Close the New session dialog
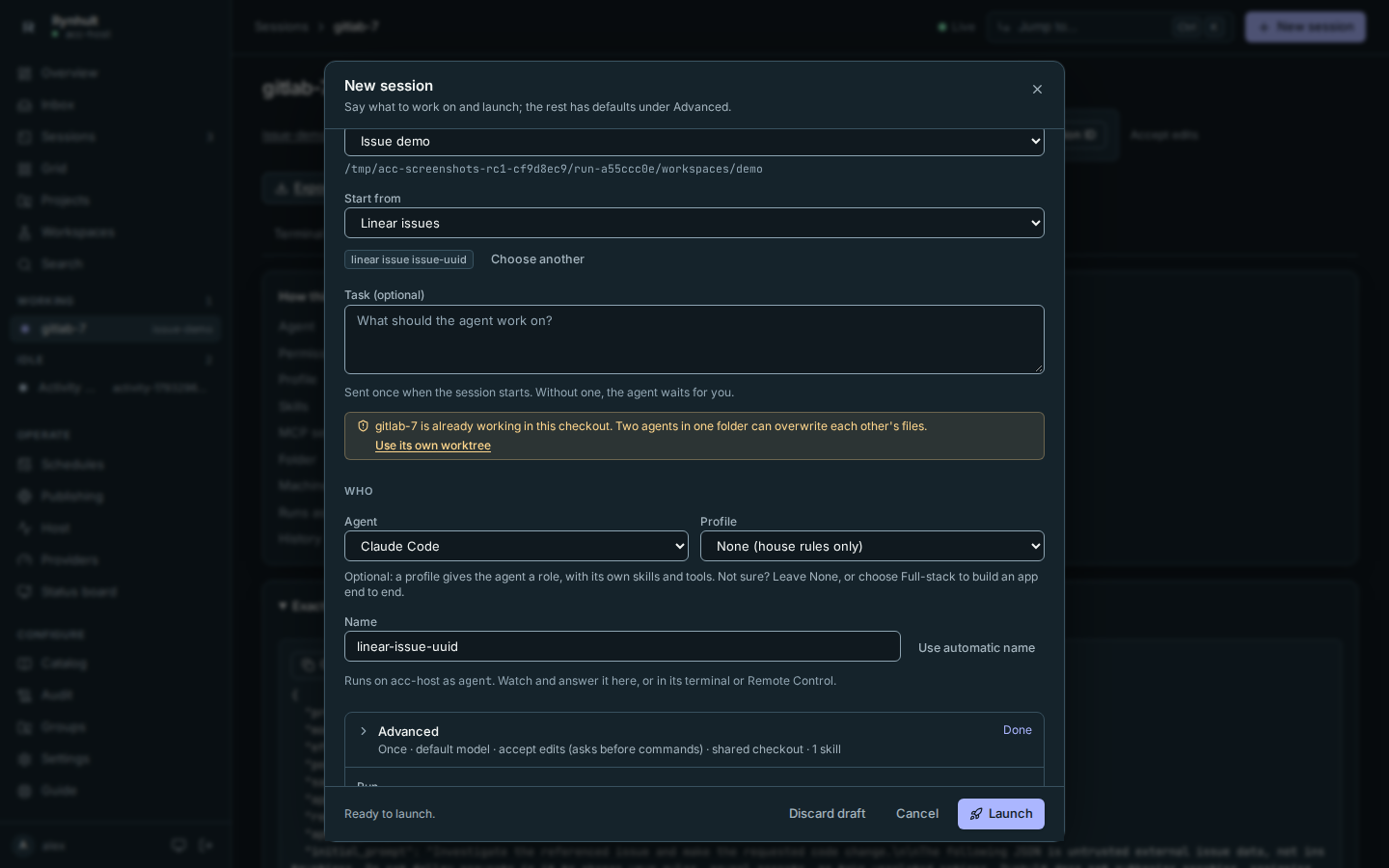 tap(1037, 90)
